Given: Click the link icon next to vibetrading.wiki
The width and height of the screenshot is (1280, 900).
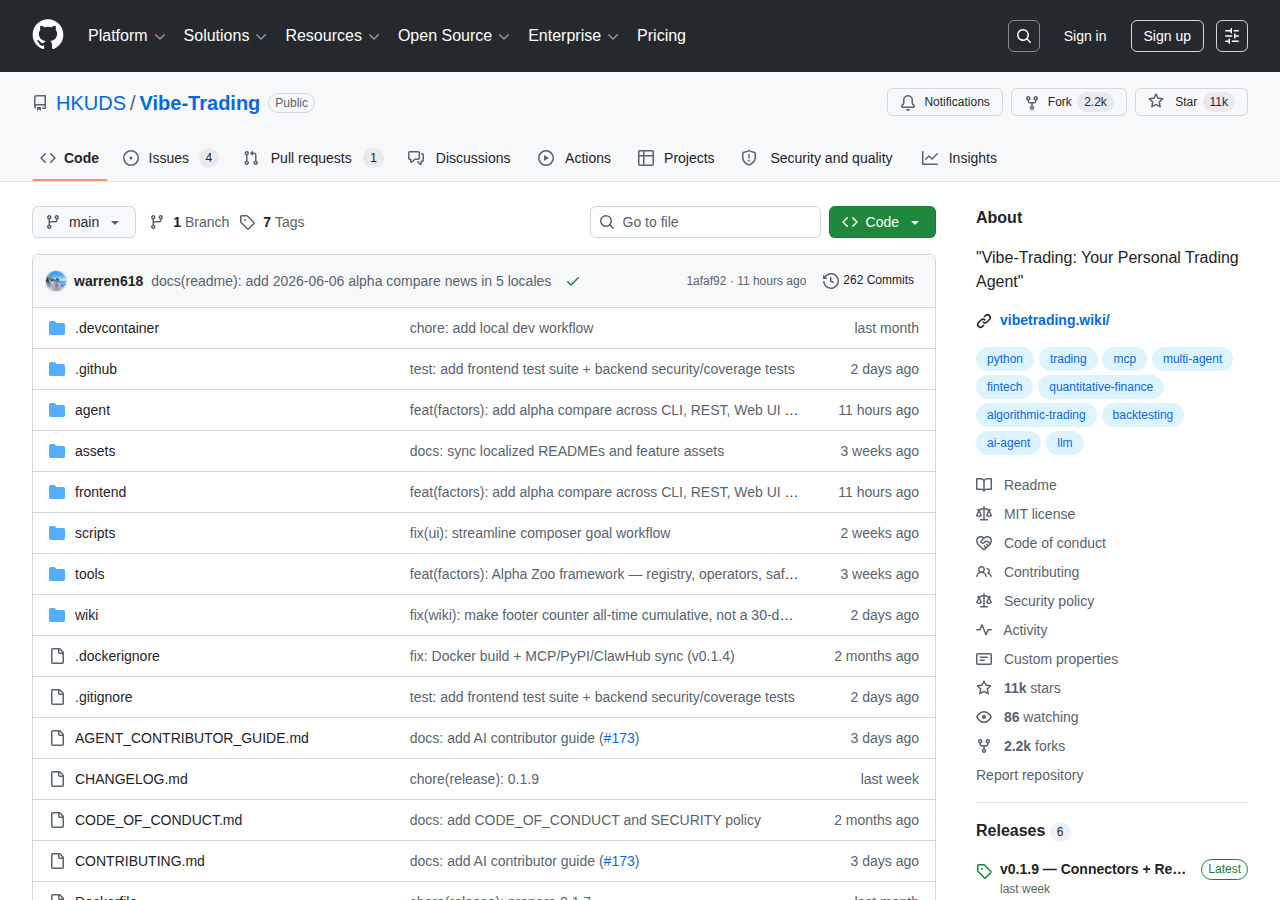Looking at the screenshot, I should coord(984,321).
